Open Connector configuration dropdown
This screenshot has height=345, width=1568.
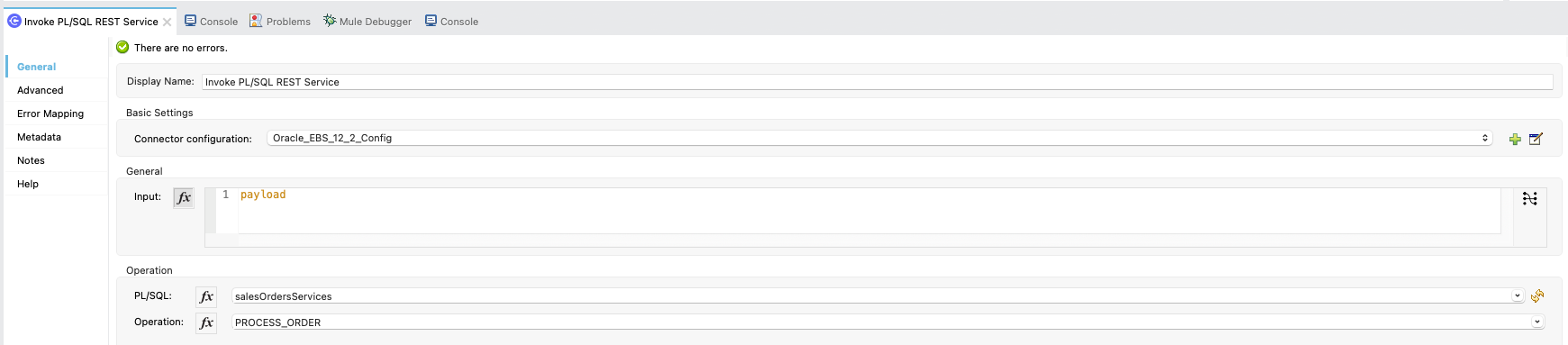tap(879, 138)
